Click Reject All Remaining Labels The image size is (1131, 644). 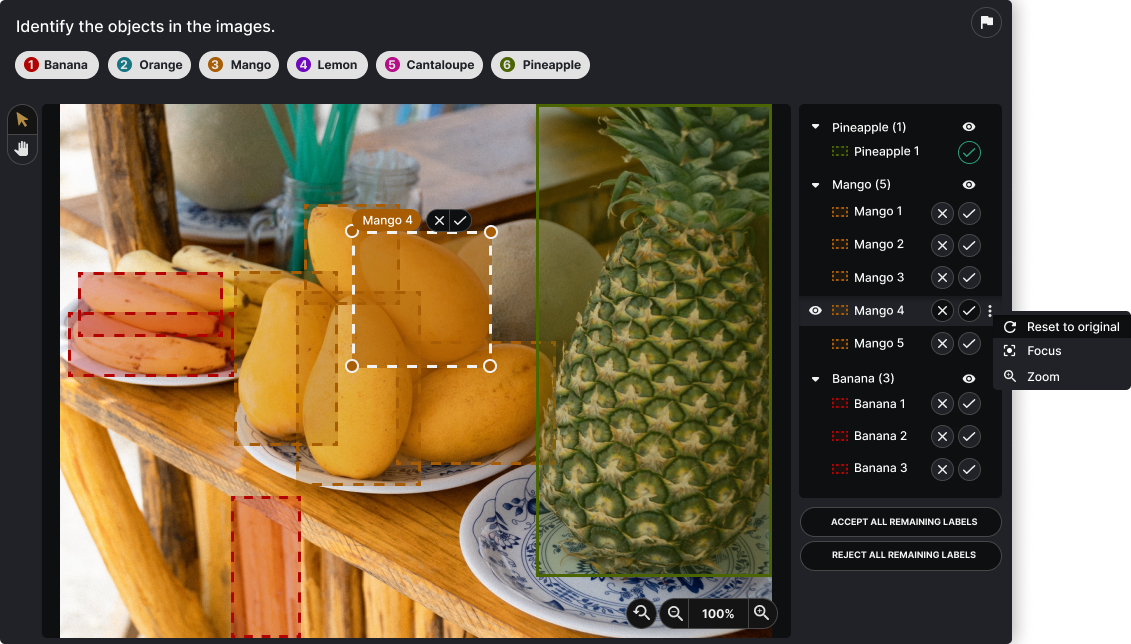(901, 555)
